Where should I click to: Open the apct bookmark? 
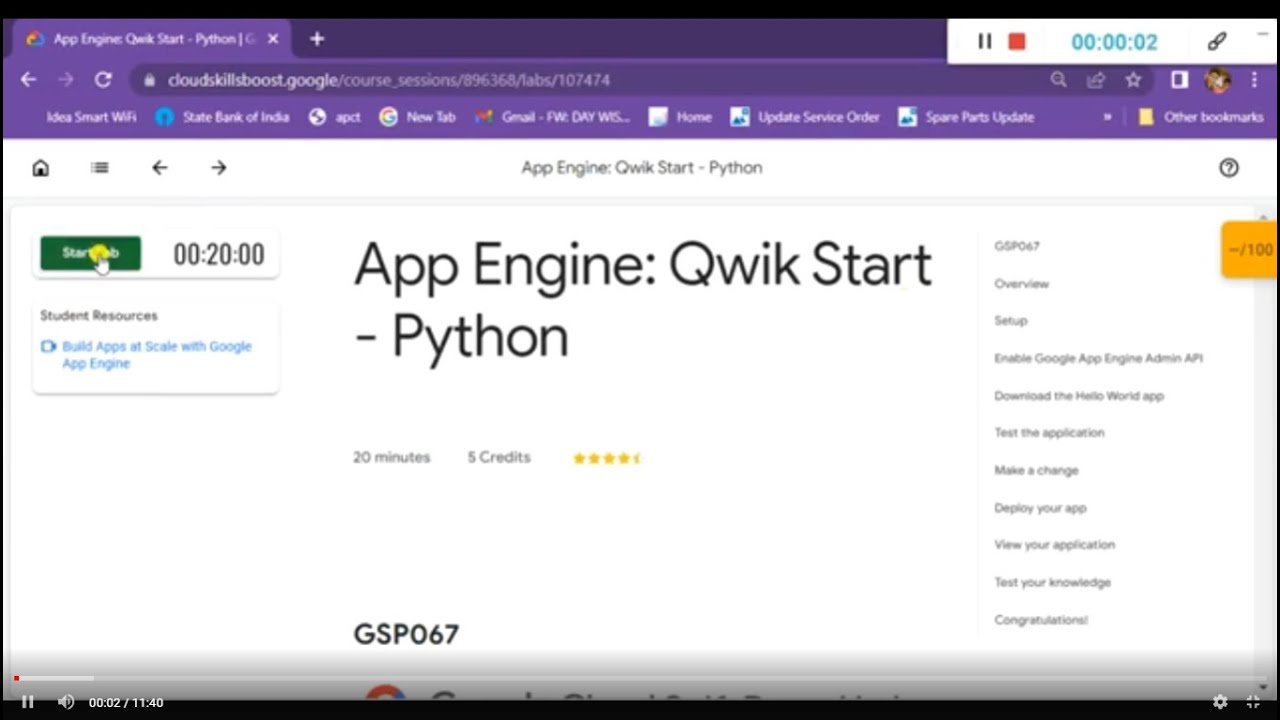point(335,117)
